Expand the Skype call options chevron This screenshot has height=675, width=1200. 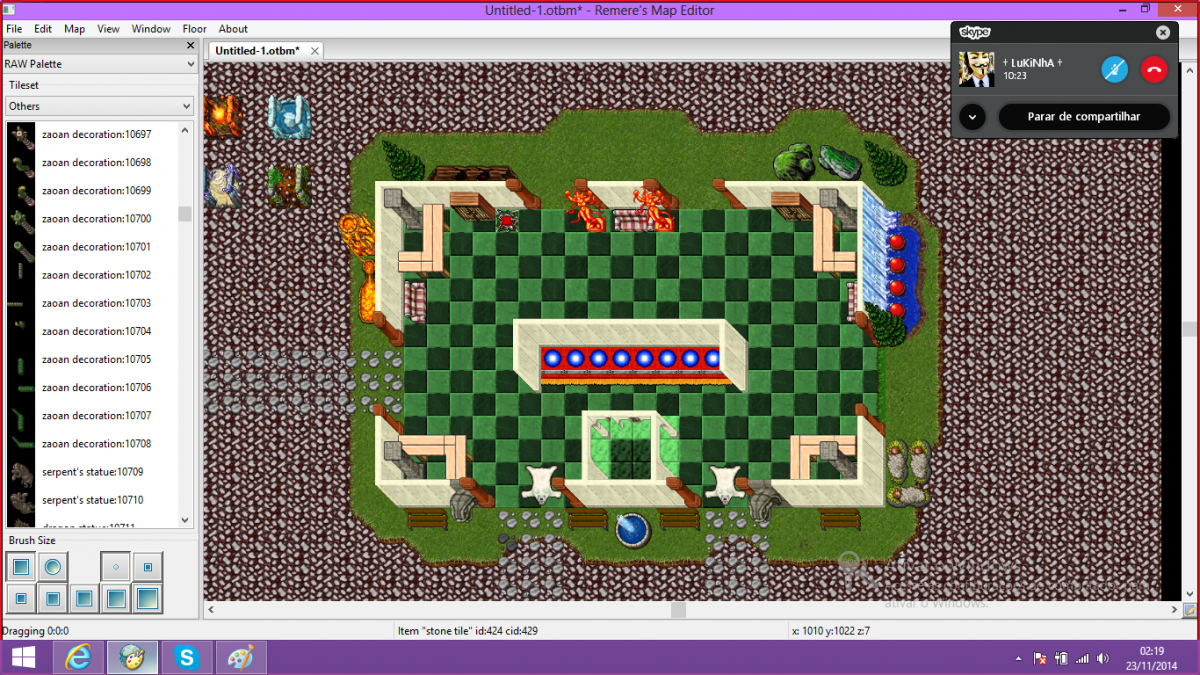point(972,117)
